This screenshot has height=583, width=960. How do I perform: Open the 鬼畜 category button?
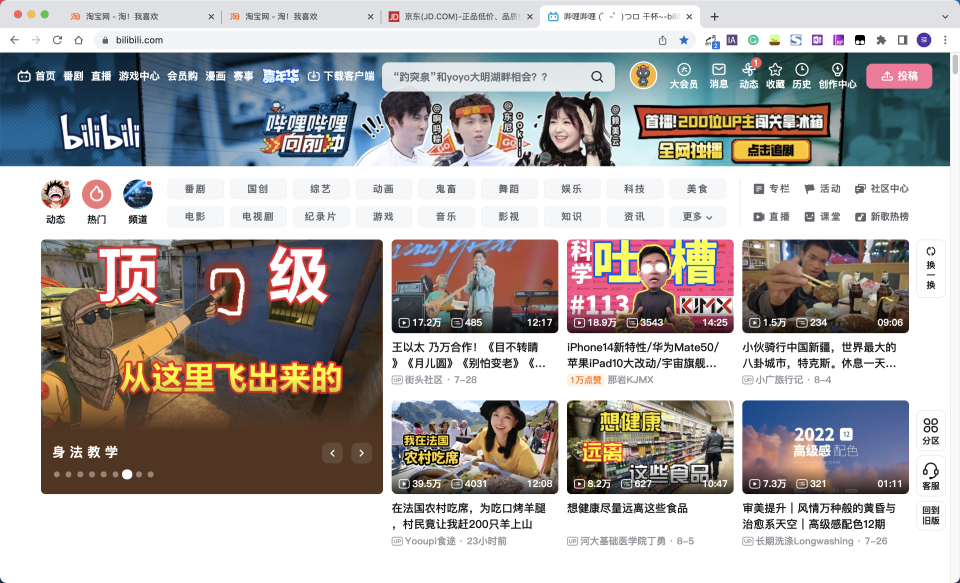tap(446, 189)
